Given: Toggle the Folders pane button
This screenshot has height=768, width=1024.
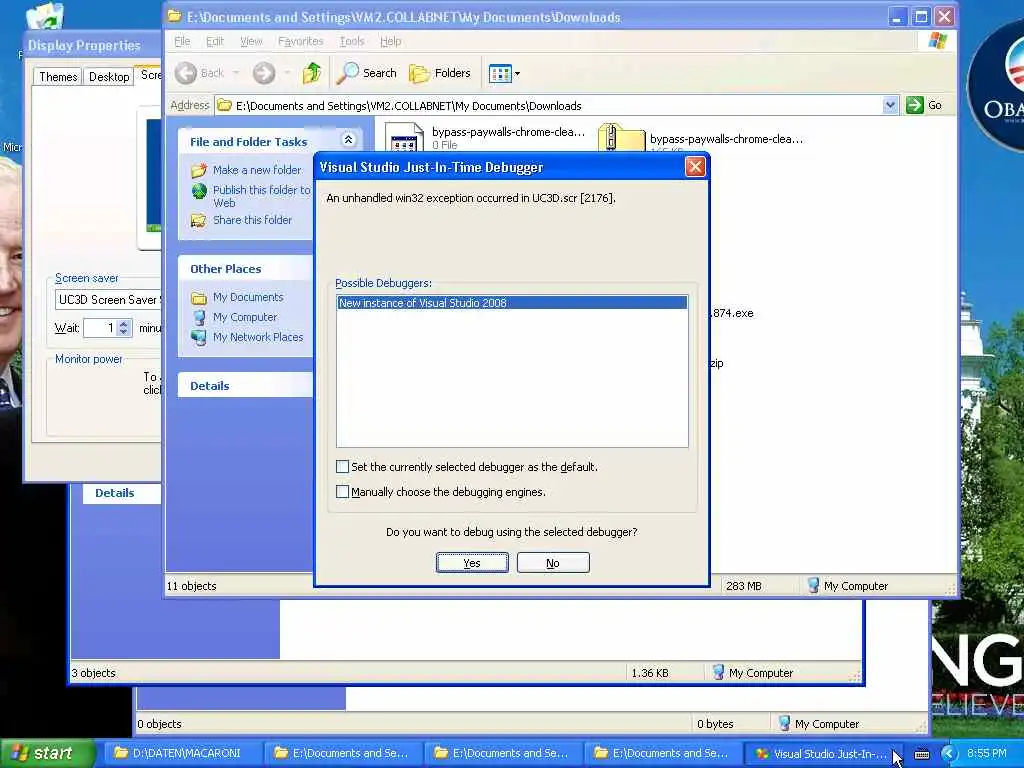Looking at the screenshot, I should point(440,73).
